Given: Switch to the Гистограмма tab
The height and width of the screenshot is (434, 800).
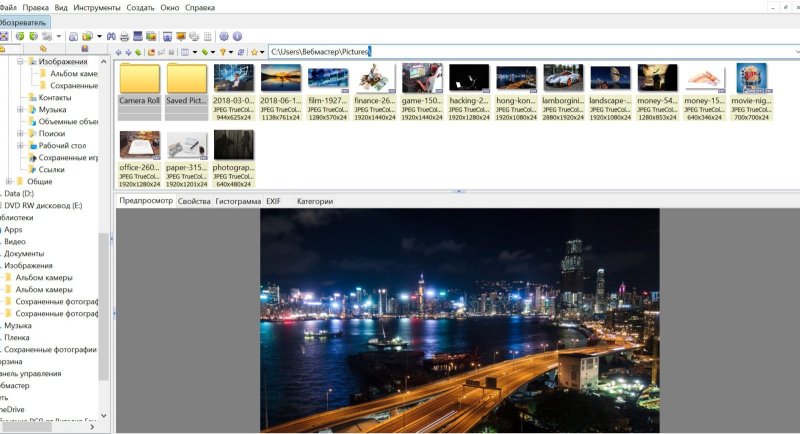Looking at the screenshot, I should 238,201.
